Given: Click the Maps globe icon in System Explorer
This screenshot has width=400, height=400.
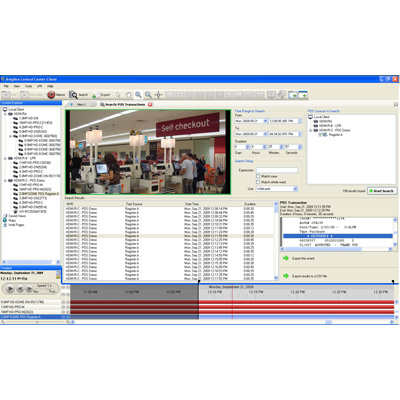Looking at the screenshot, I should [5, 220].
